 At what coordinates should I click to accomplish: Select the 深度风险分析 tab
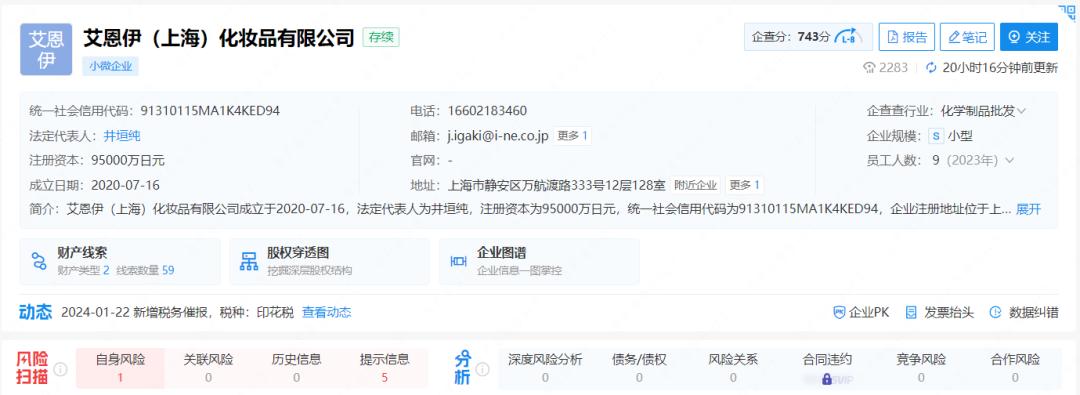546,368
